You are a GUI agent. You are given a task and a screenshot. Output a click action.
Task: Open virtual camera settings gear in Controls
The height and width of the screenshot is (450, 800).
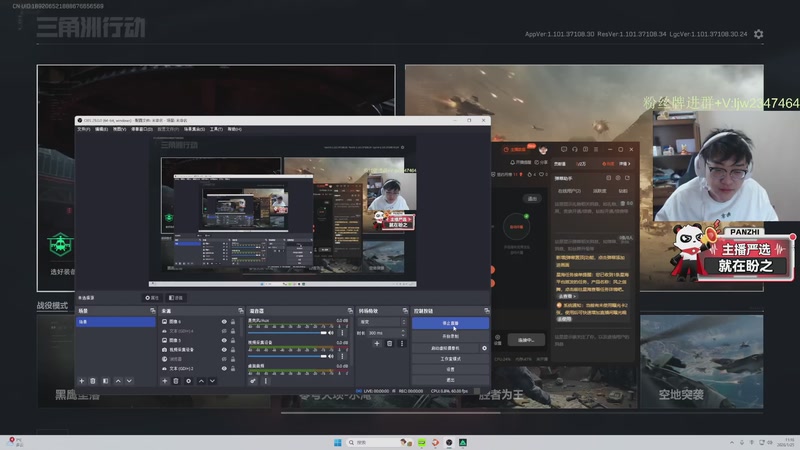(x=484, y=348)
